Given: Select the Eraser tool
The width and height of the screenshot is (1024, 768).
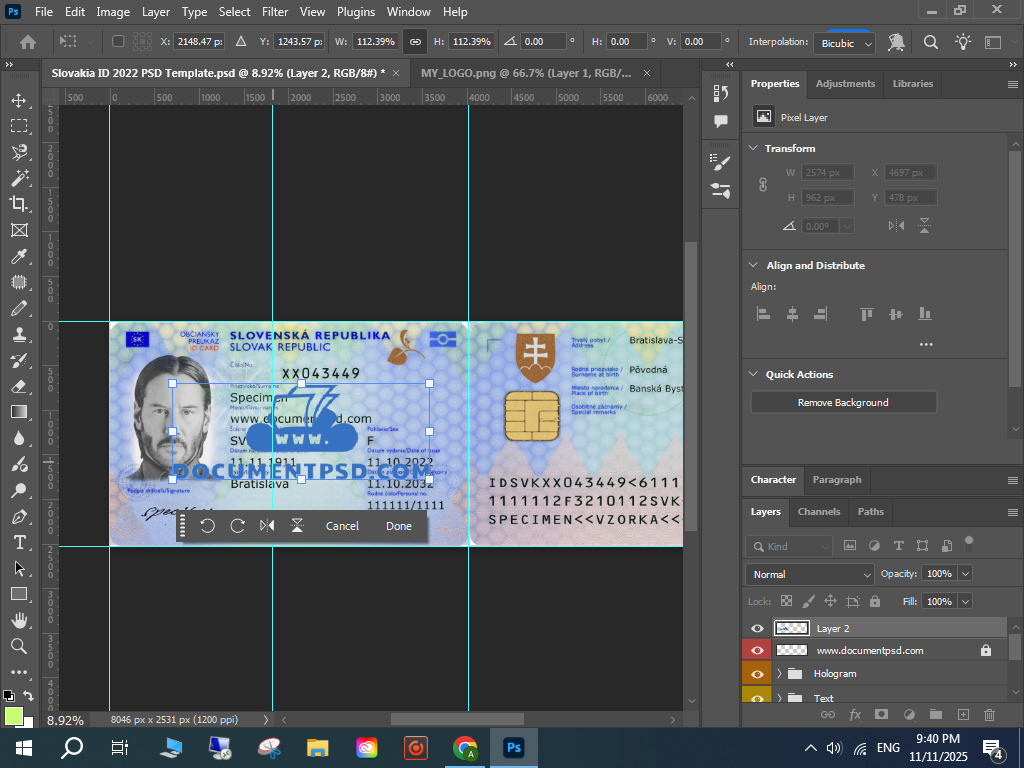Looking at the screenshot, I should pyautogui.click(x=19, y=386).
